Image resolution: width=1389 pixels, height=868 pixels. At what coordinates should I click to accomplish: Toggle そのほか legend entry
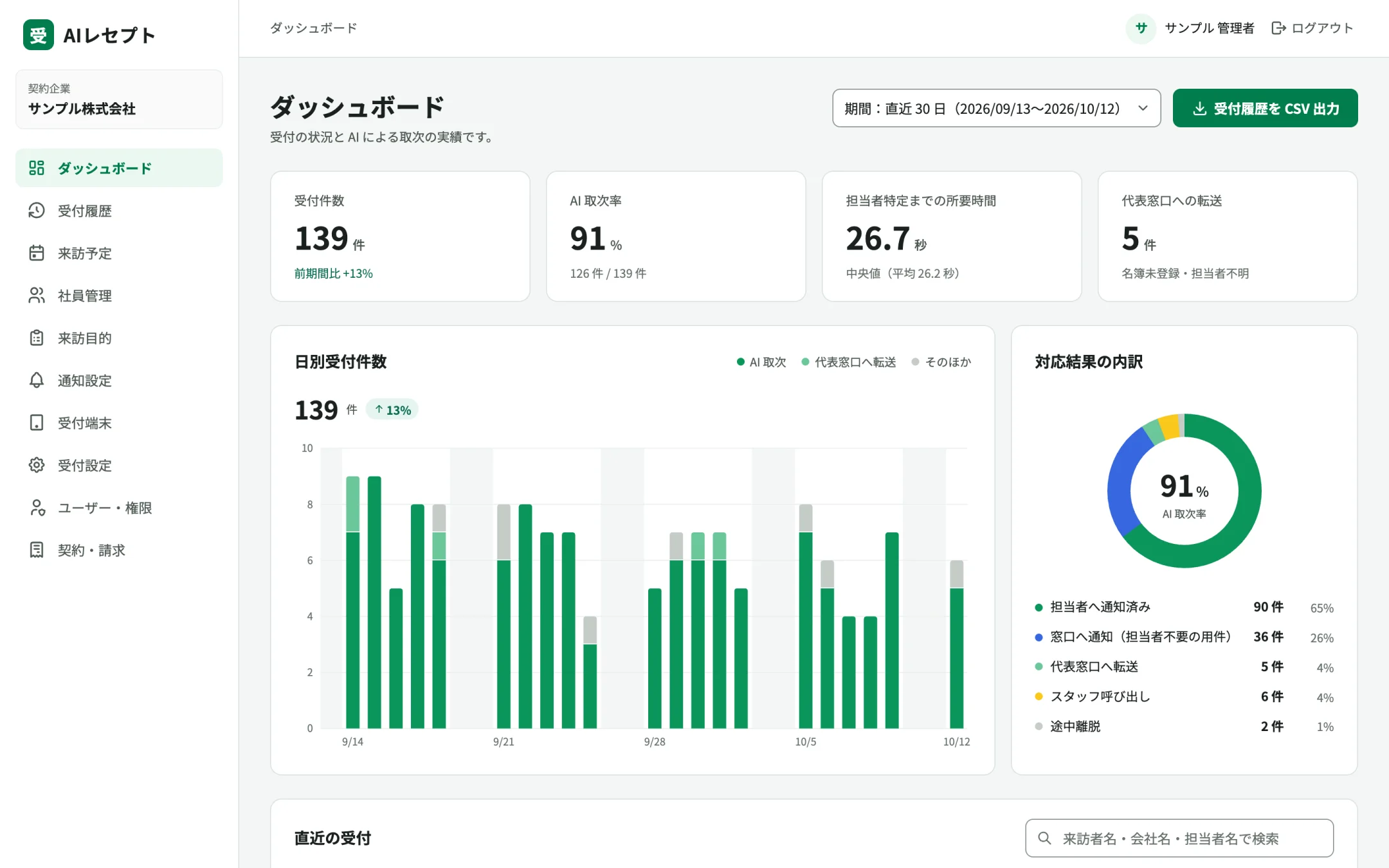[941, 362]
